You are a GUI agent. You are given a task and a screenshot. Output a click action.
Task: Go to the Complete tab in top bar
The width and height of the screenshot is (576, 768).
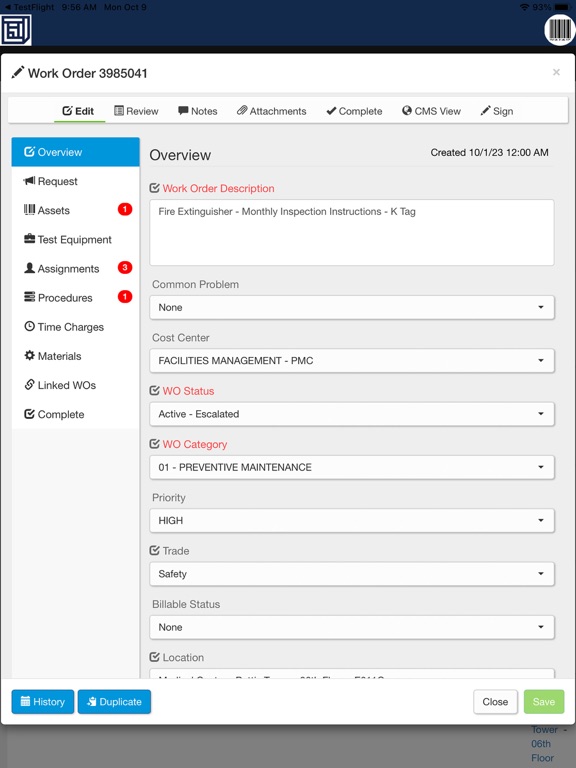354,111
